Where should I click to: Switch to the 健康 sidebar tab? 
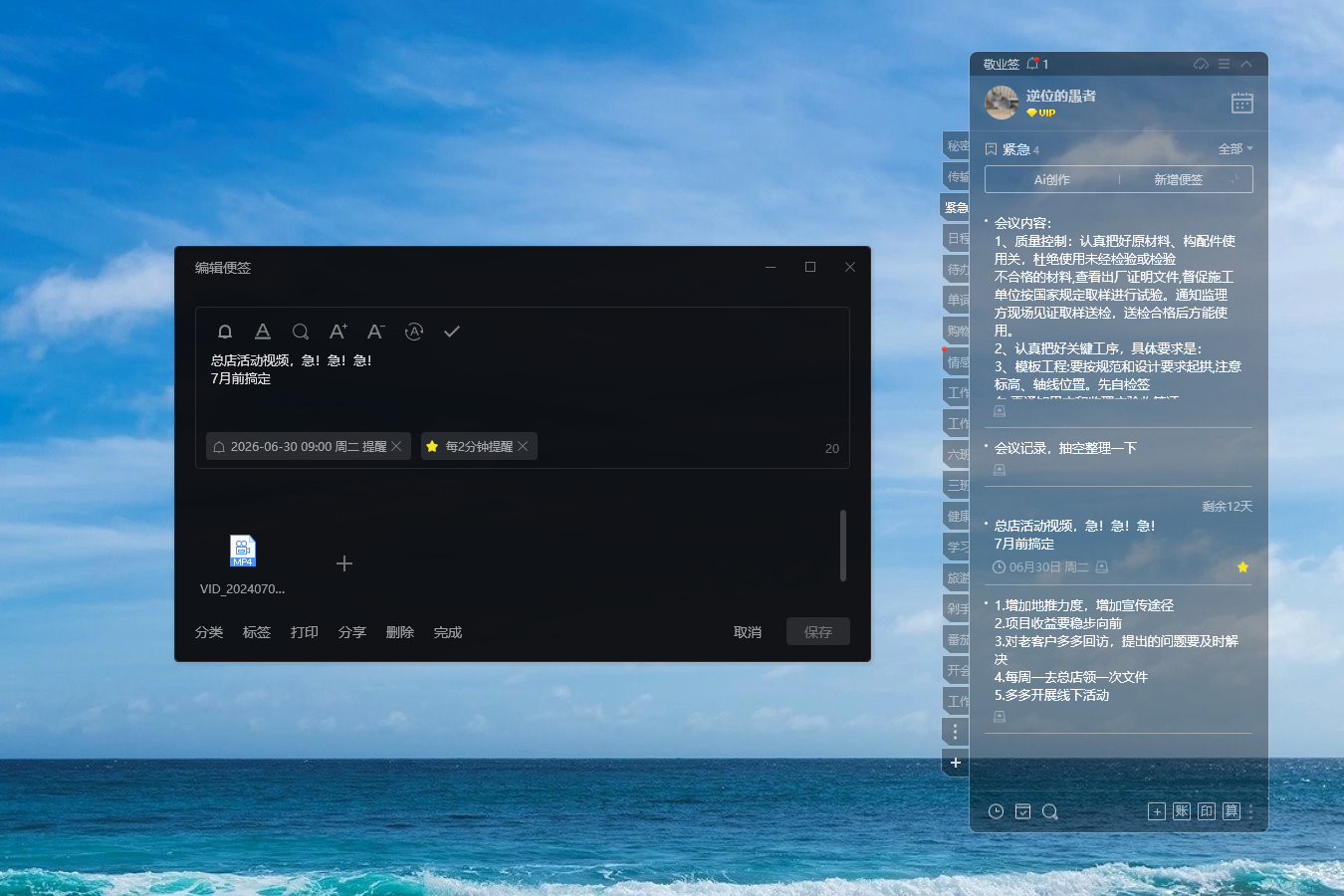[957, 516]
